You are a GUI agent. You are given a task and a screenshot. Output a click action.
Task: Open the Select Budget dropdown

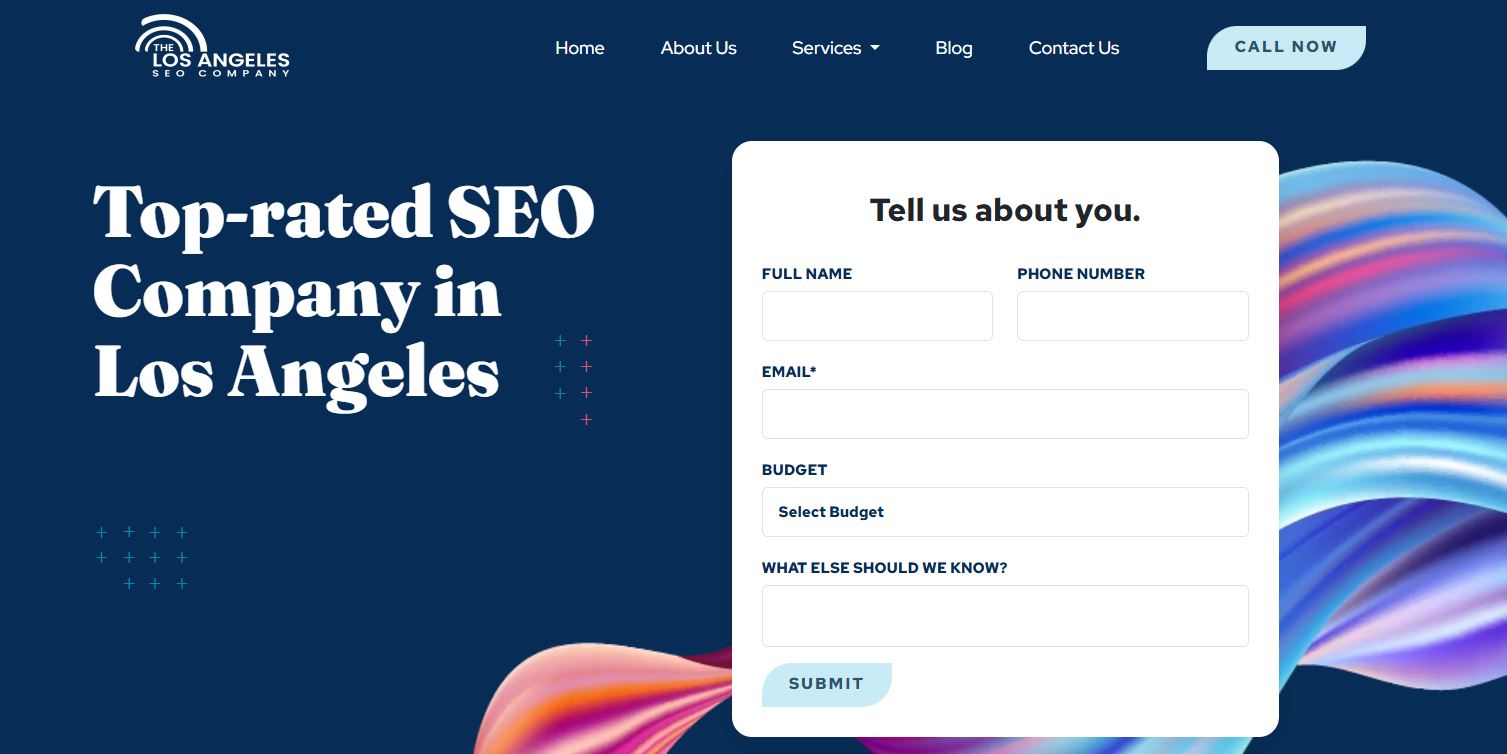1005,512
